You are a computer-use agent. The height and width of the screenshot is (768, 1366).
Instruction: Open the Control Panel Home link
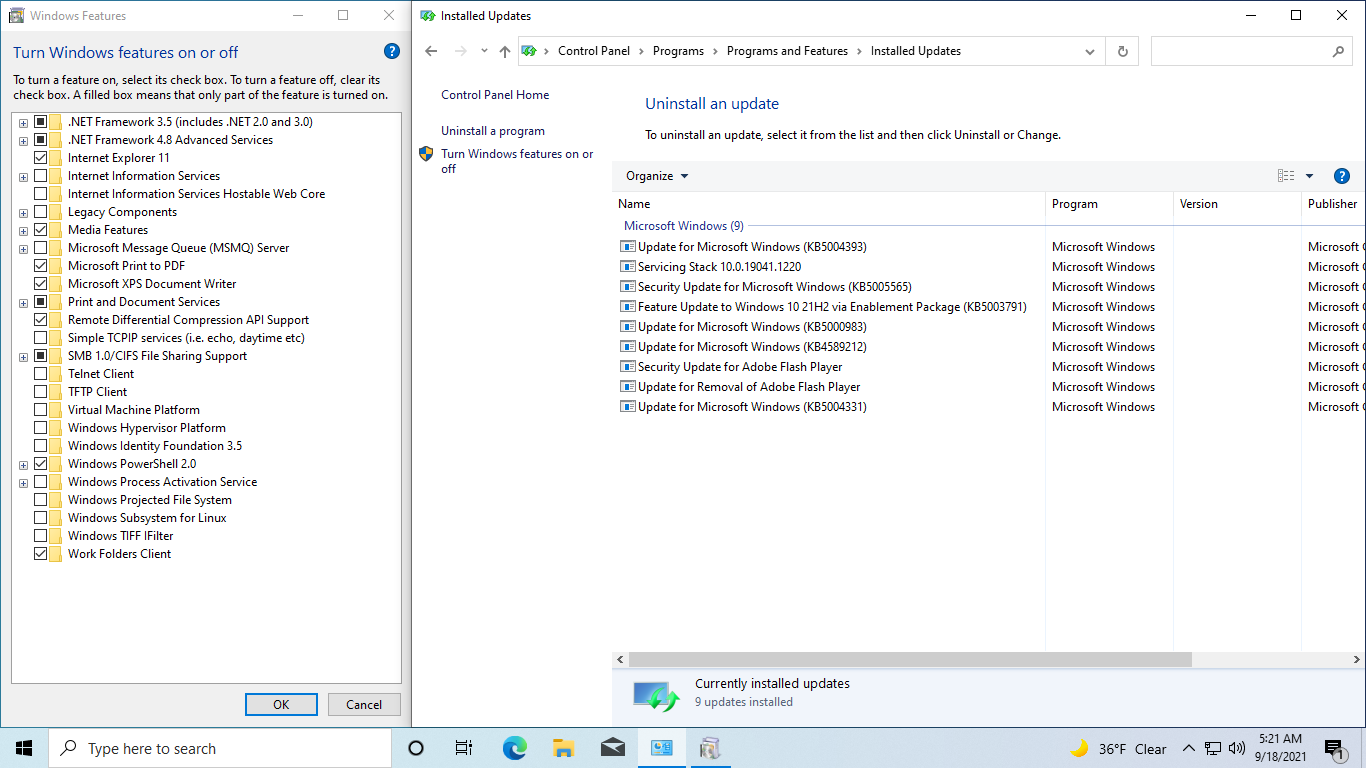[495, 95]
